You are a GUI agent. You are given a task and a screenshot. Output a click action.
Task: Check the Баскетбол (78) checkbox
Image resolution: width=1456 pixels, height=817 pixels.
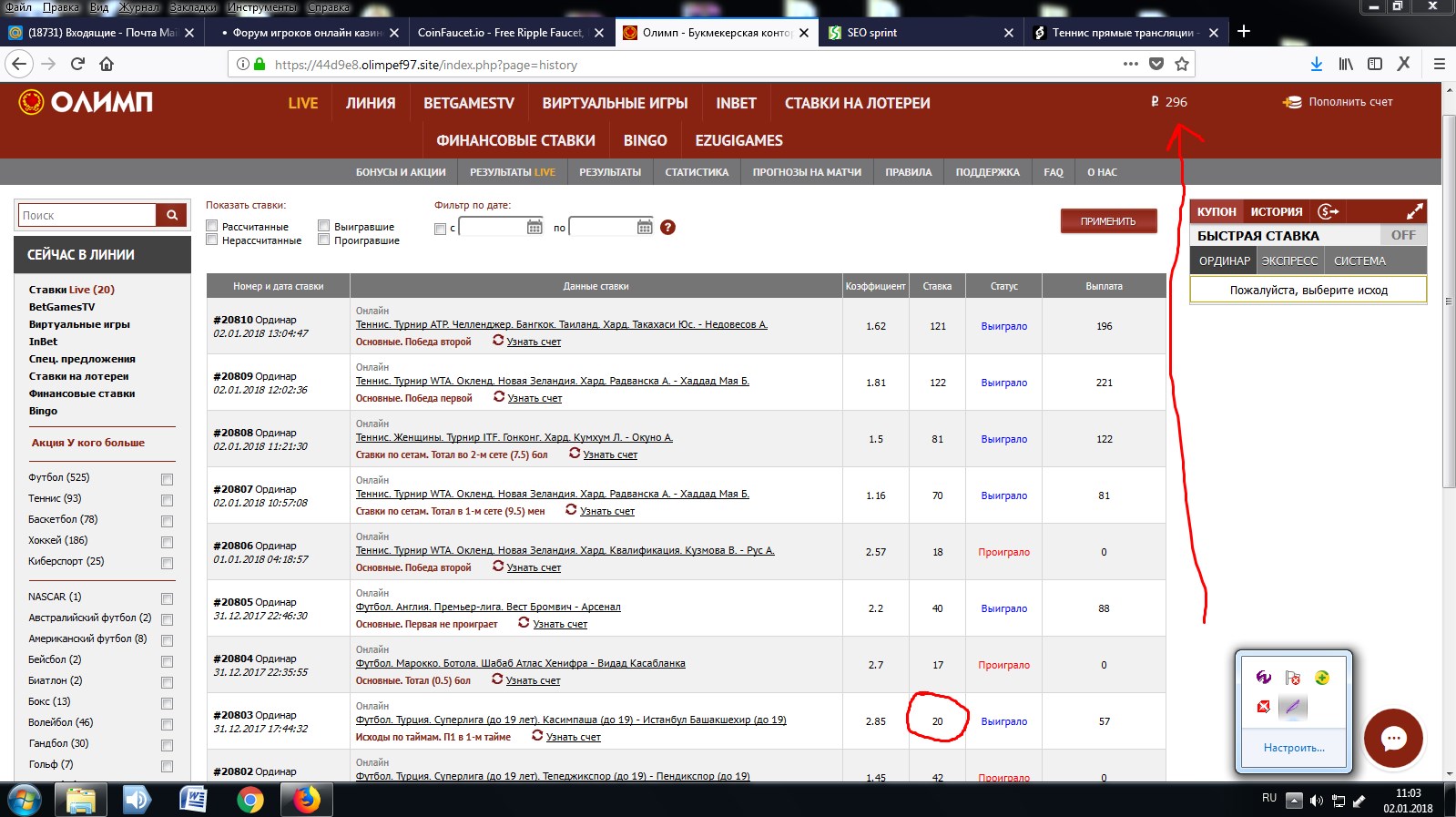[x=167, y=521]
